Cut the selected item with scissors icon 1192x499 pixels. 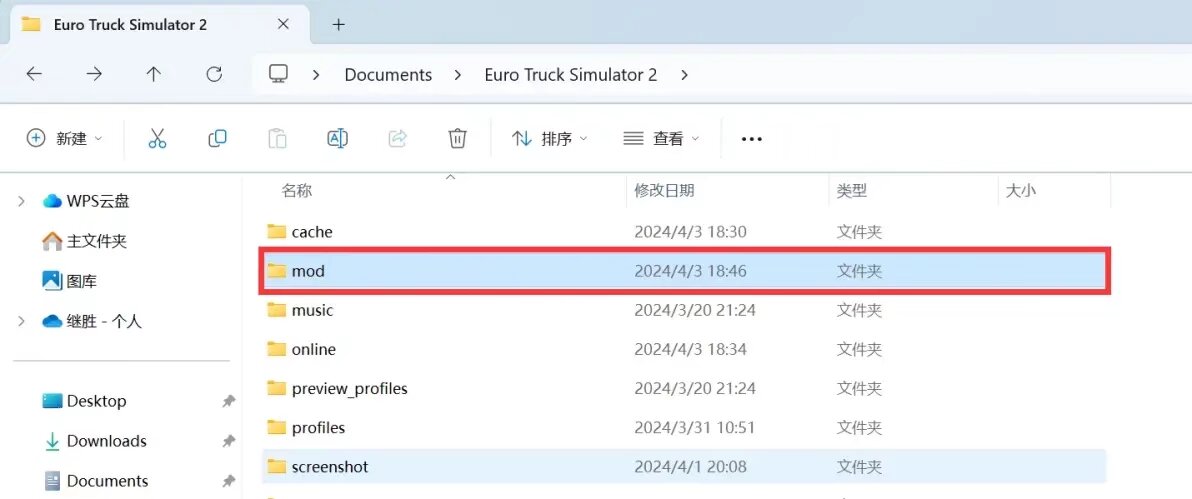[157, 138]
